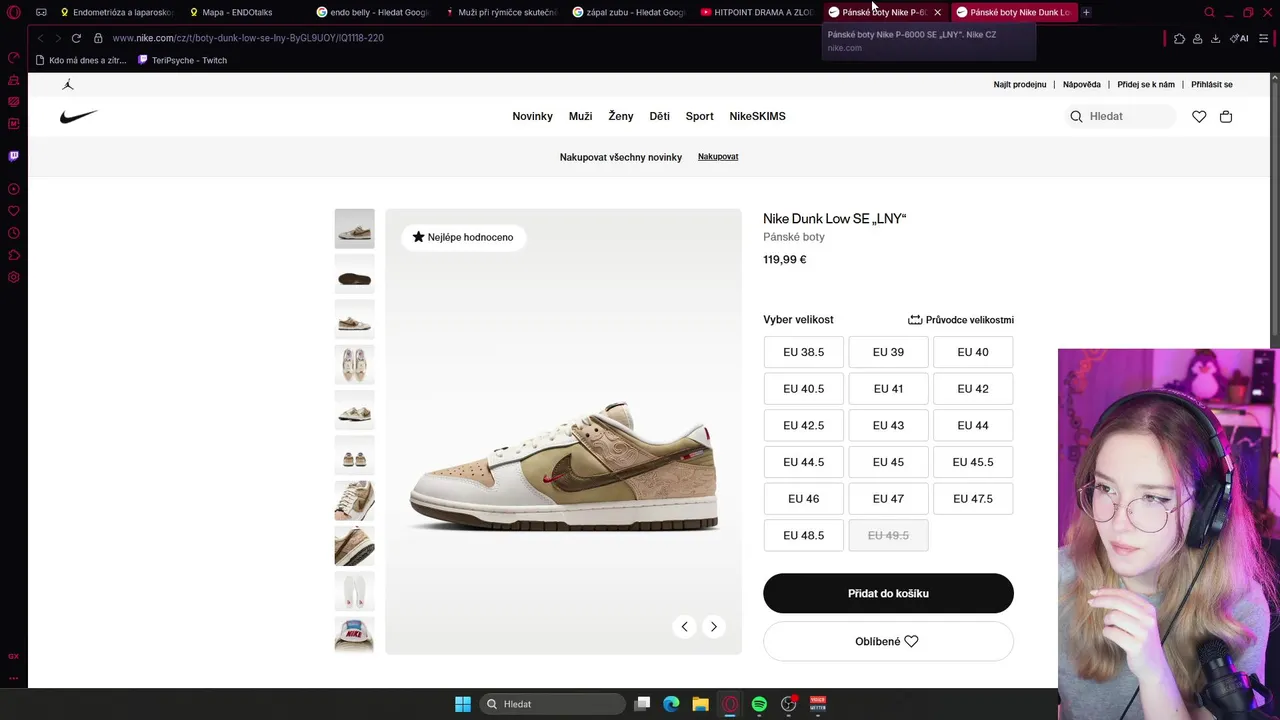1280x720 pixels.
Task: Select size EU 48.5
Action: click(x=804, y=535)
